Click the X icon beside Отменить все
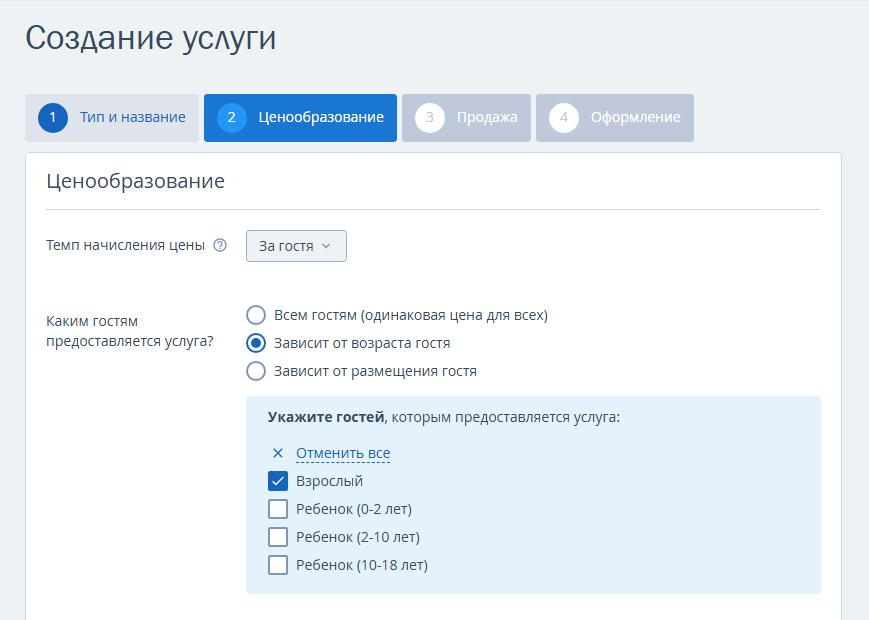This screenshot has width=869, height=620. pos(278,453)
